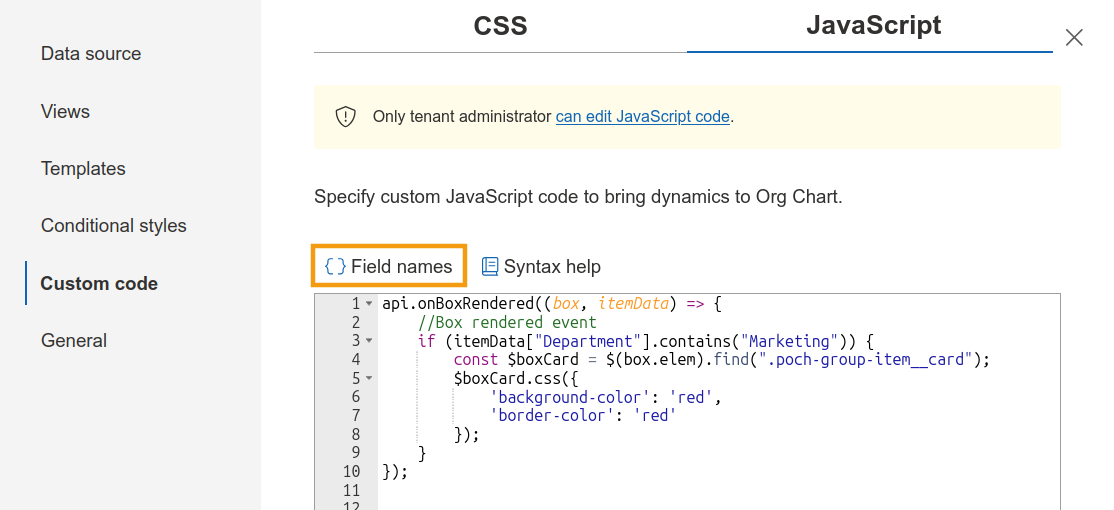Screen dimensions: 1114x510
Task: Open the Field names list
Action: pos(389,266)
